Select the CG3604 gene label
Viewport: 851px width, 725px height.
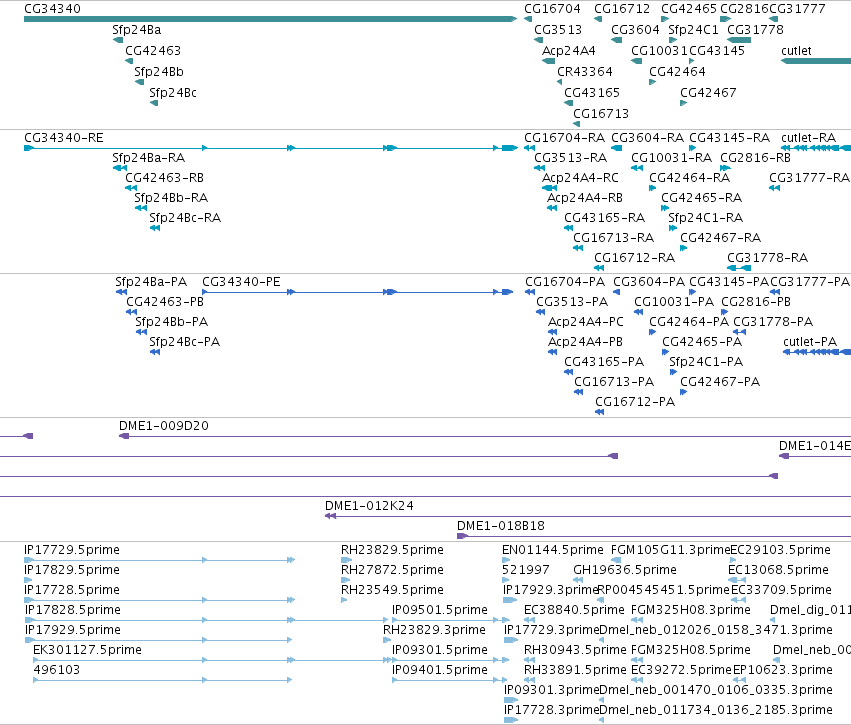pos(635,29)
